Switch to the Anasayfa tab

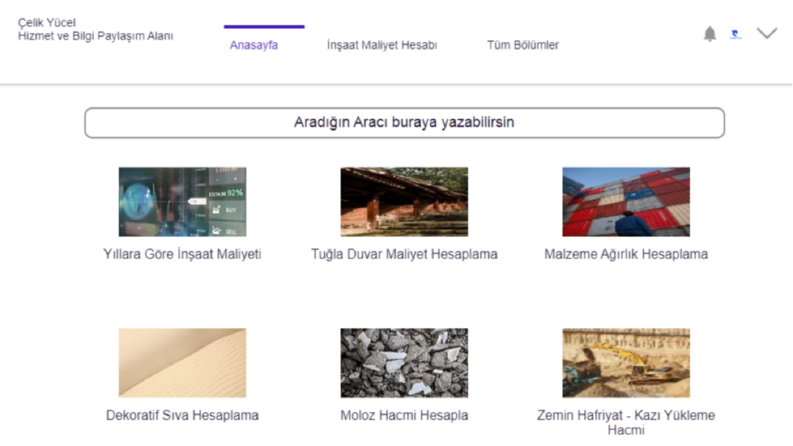254,45
